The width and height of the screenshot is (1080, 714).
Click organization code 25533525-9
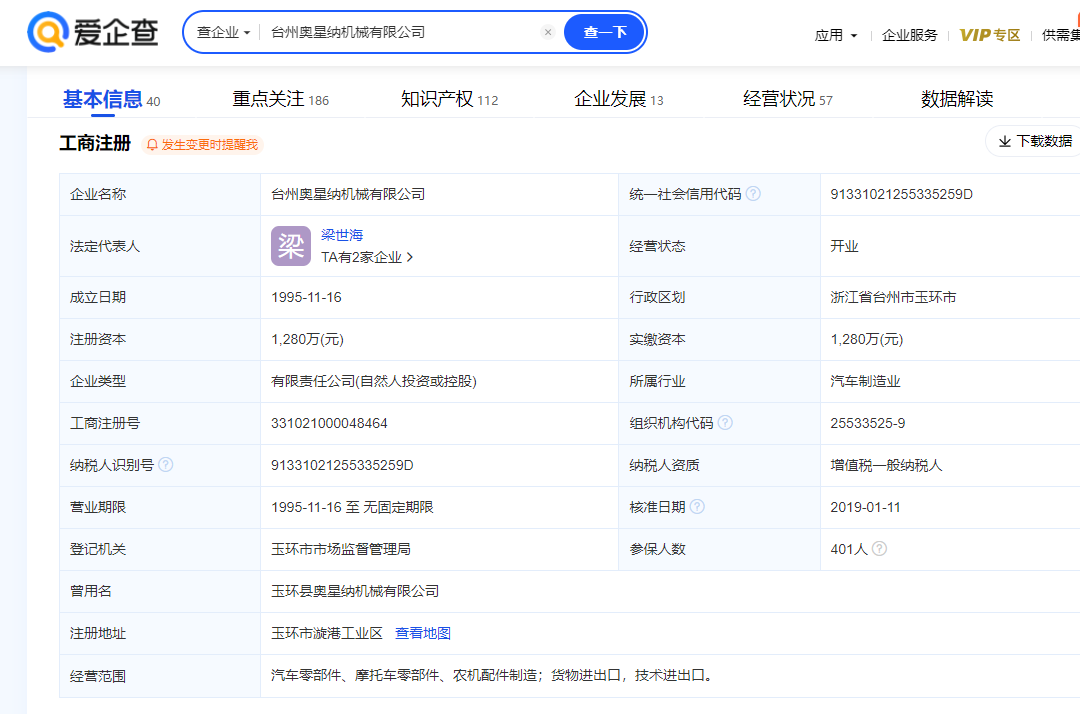point(867,423)
